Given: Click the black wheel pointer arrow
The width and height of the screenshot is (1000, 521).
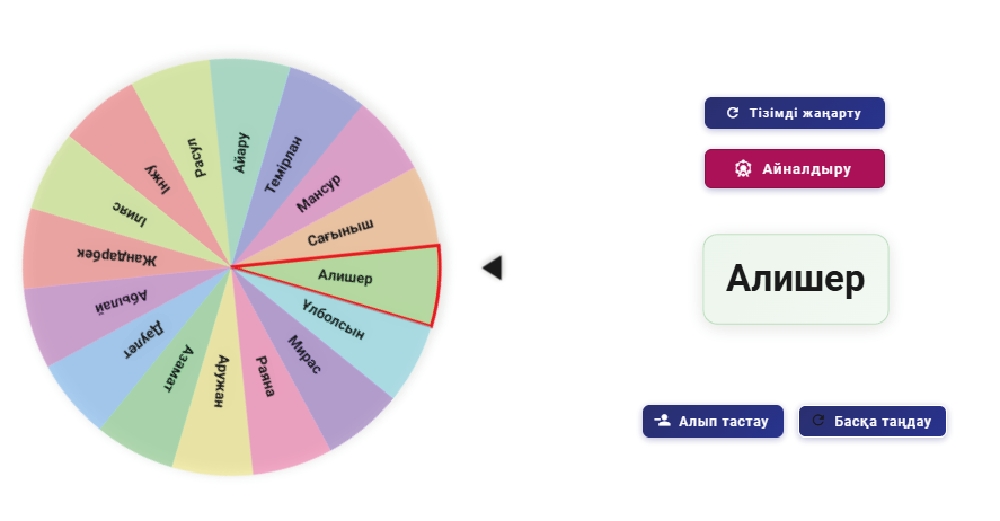Looking at the screenshot, I should pos(492,268).
